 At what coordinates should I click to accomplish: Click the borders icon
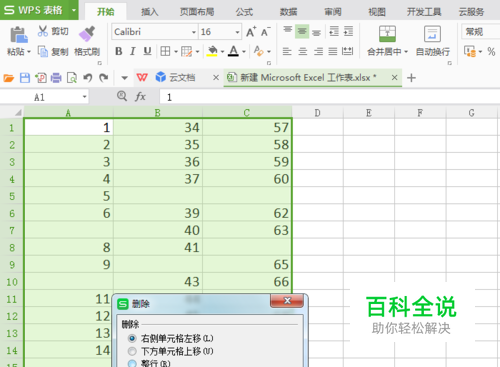(x=165, y=51)
